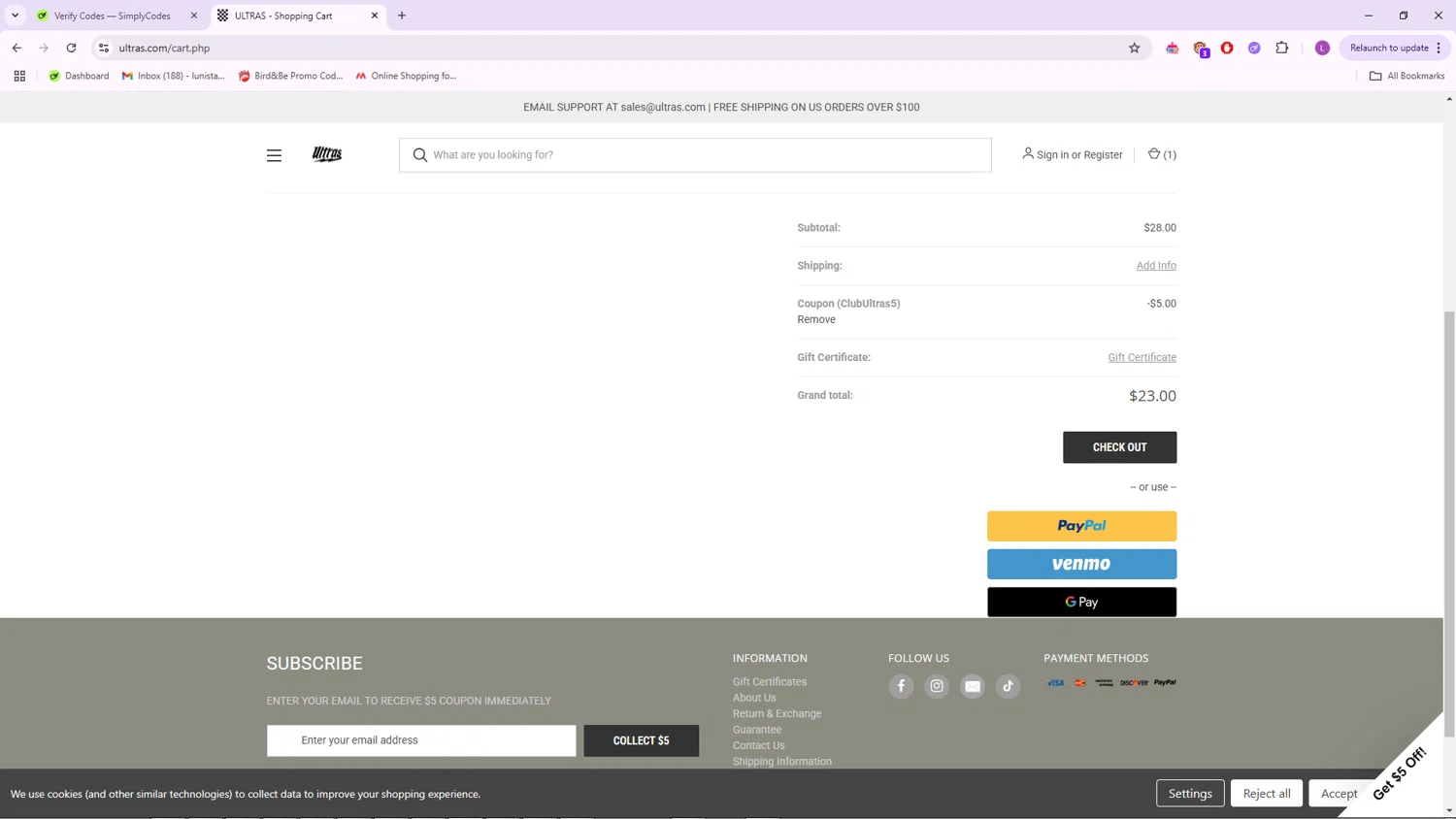The image size is (1456, 819).
Task: Click the red extension icon in toolbar
Action: [1227, 48]
